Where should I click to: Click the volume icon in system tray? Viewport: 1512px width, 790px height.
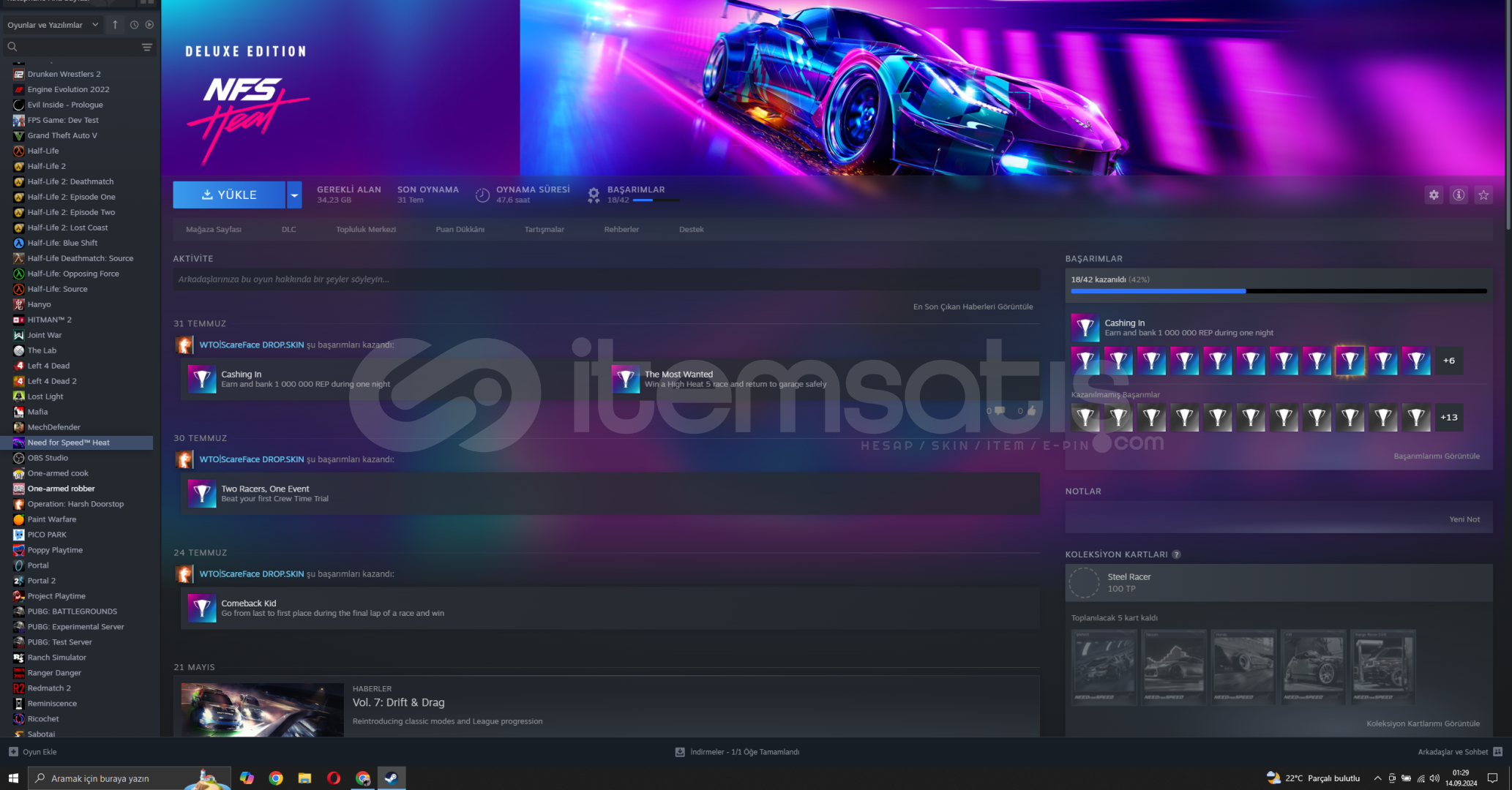pos(1434,778)
